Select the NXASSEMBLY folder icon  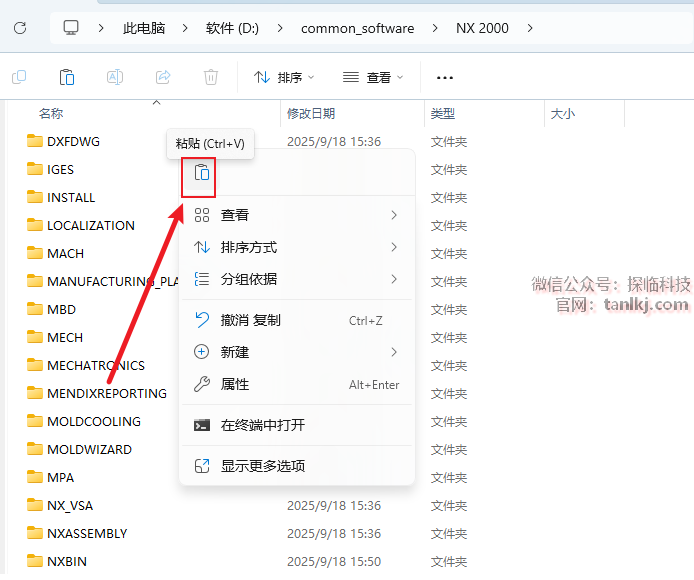[35, 533]
